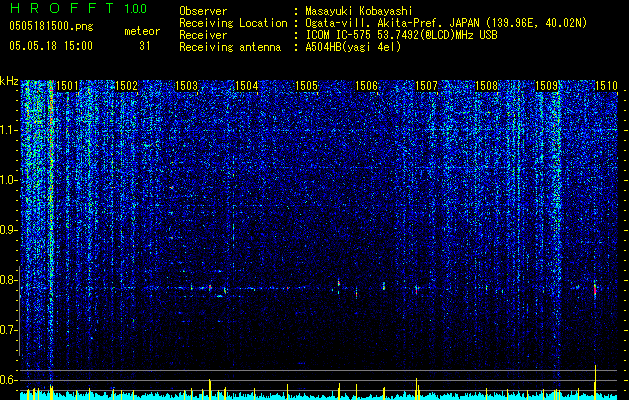
Task: Click the meteor label
Action: point(142,31)
